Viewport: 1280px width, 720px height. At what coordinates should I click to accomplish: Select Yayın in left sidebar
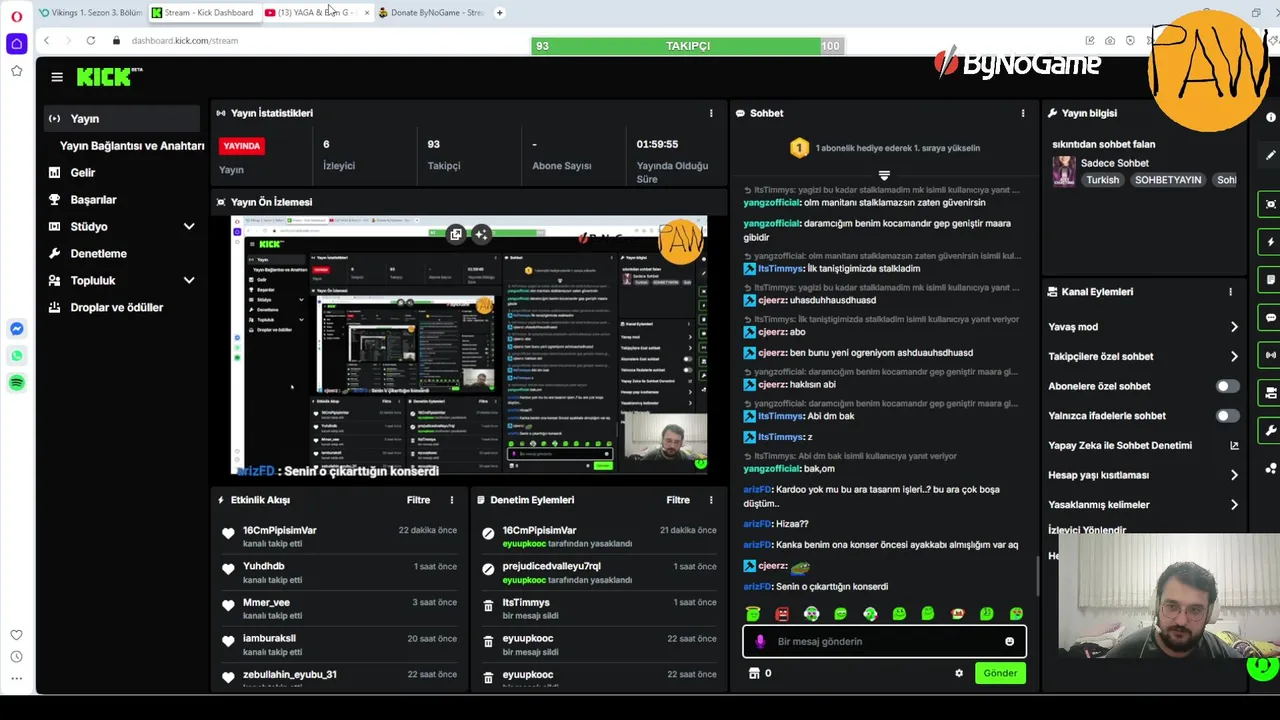coord(122,118)
